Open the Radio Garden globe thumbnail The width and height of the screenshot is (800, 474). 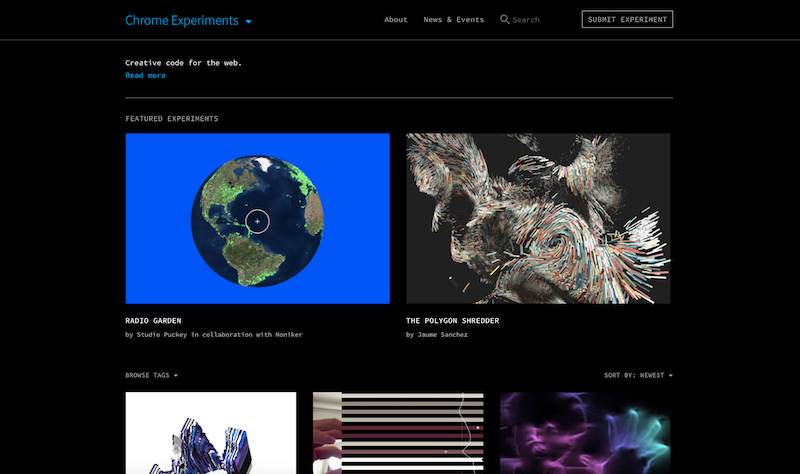258,218
